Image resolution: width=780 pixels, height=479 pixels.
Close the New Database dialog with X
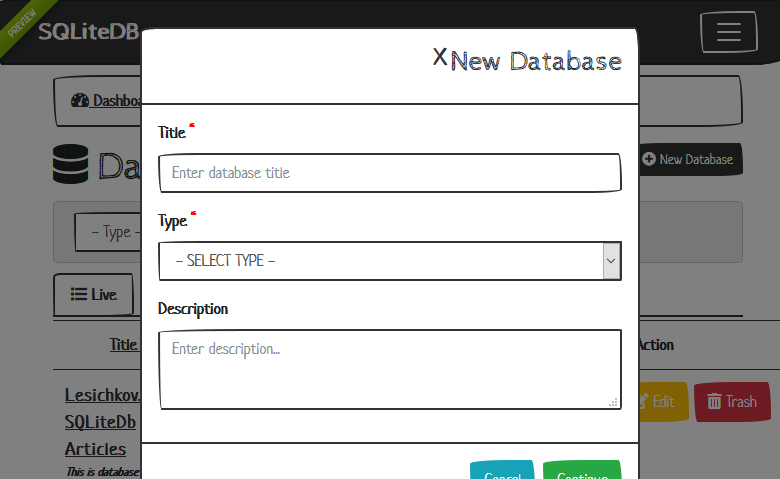[439, 57]
